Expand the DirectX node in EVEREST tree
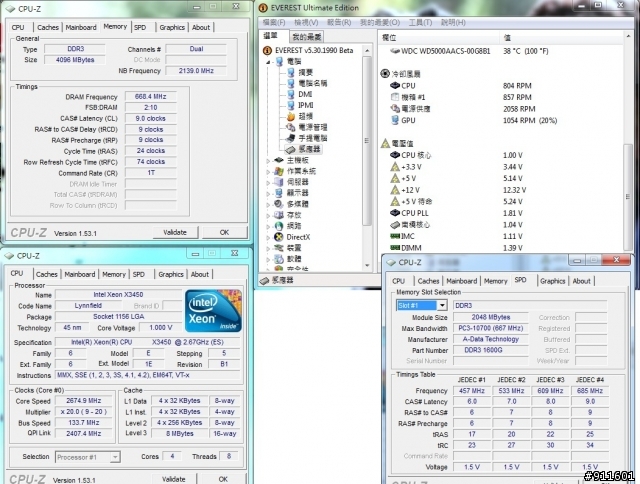Image resolution: width=640 pixels, height=484 pixels. click(269, 237)
